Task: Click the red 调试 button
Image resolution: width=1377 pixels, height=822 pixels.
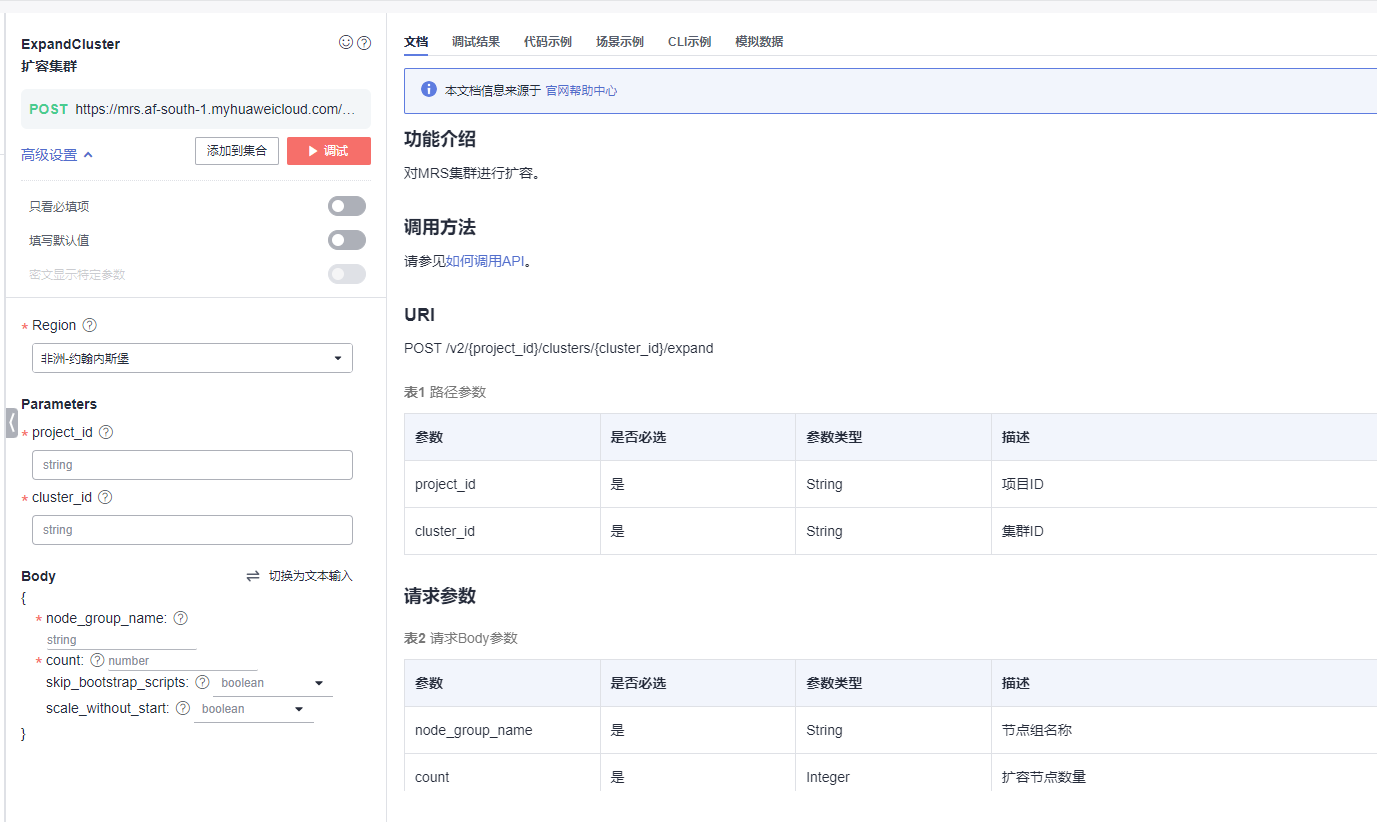Action: click(329, 151)
